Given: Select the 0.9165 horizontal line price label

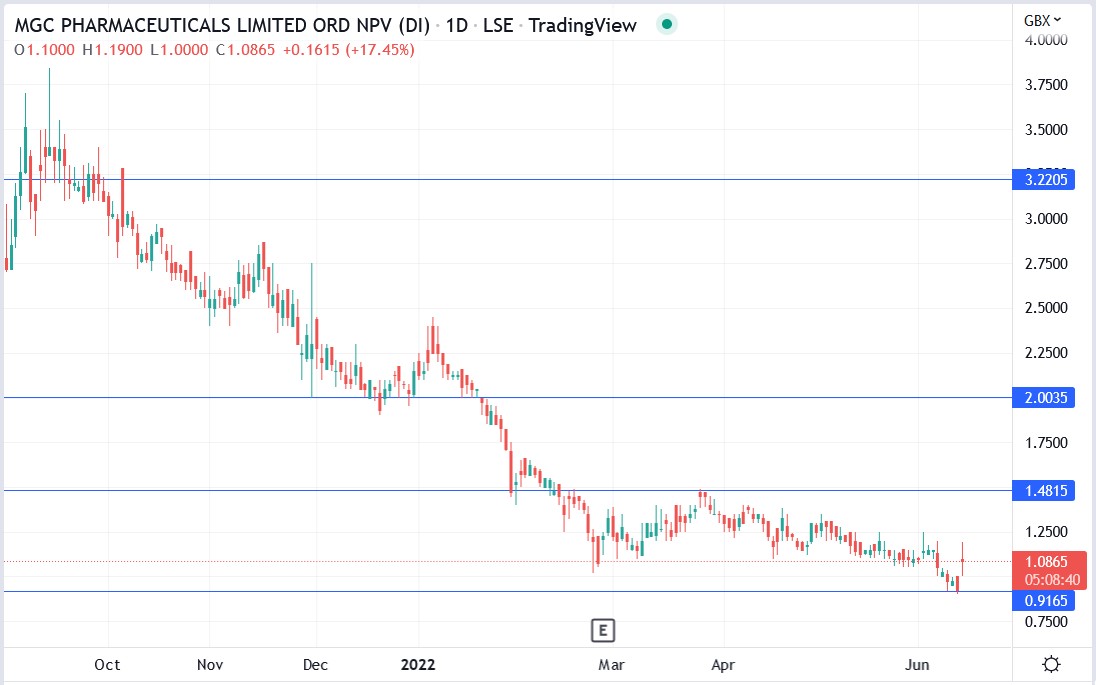Looking at the screenshot, I should tap(1046, 600).
